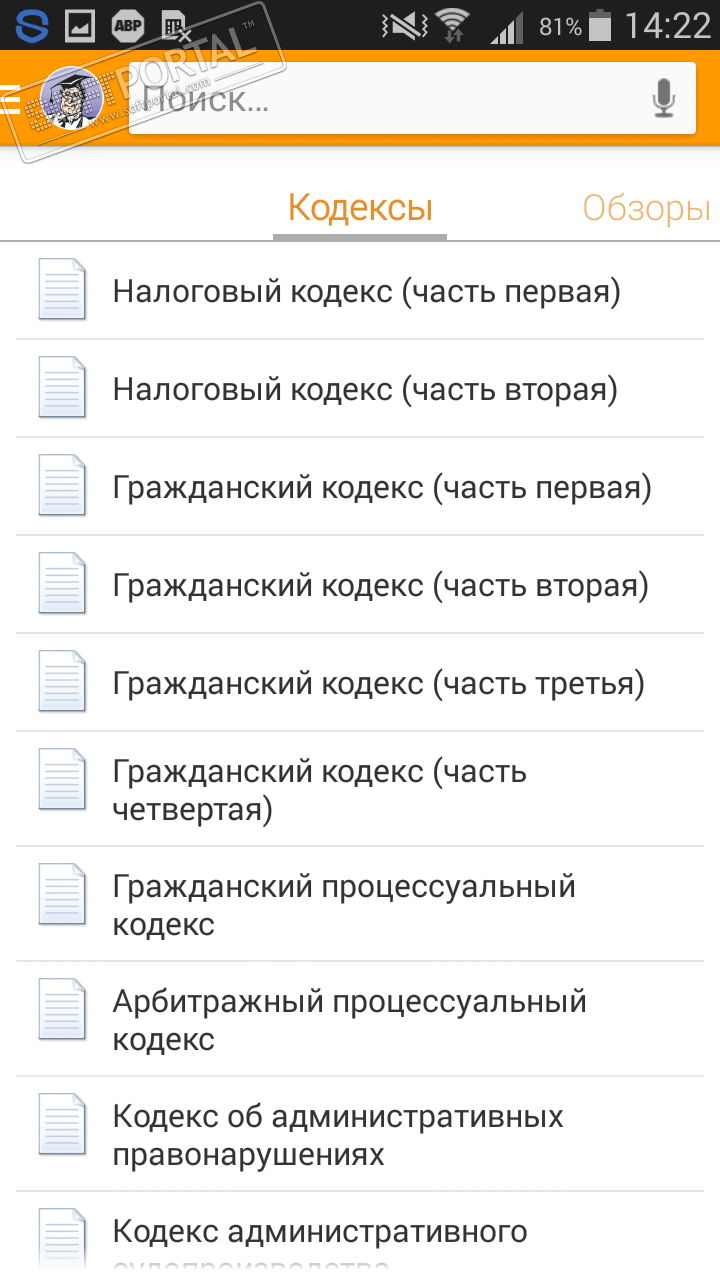Click document icon beside Налоговый кодекс (часть первая)

[x=62, y=289]
